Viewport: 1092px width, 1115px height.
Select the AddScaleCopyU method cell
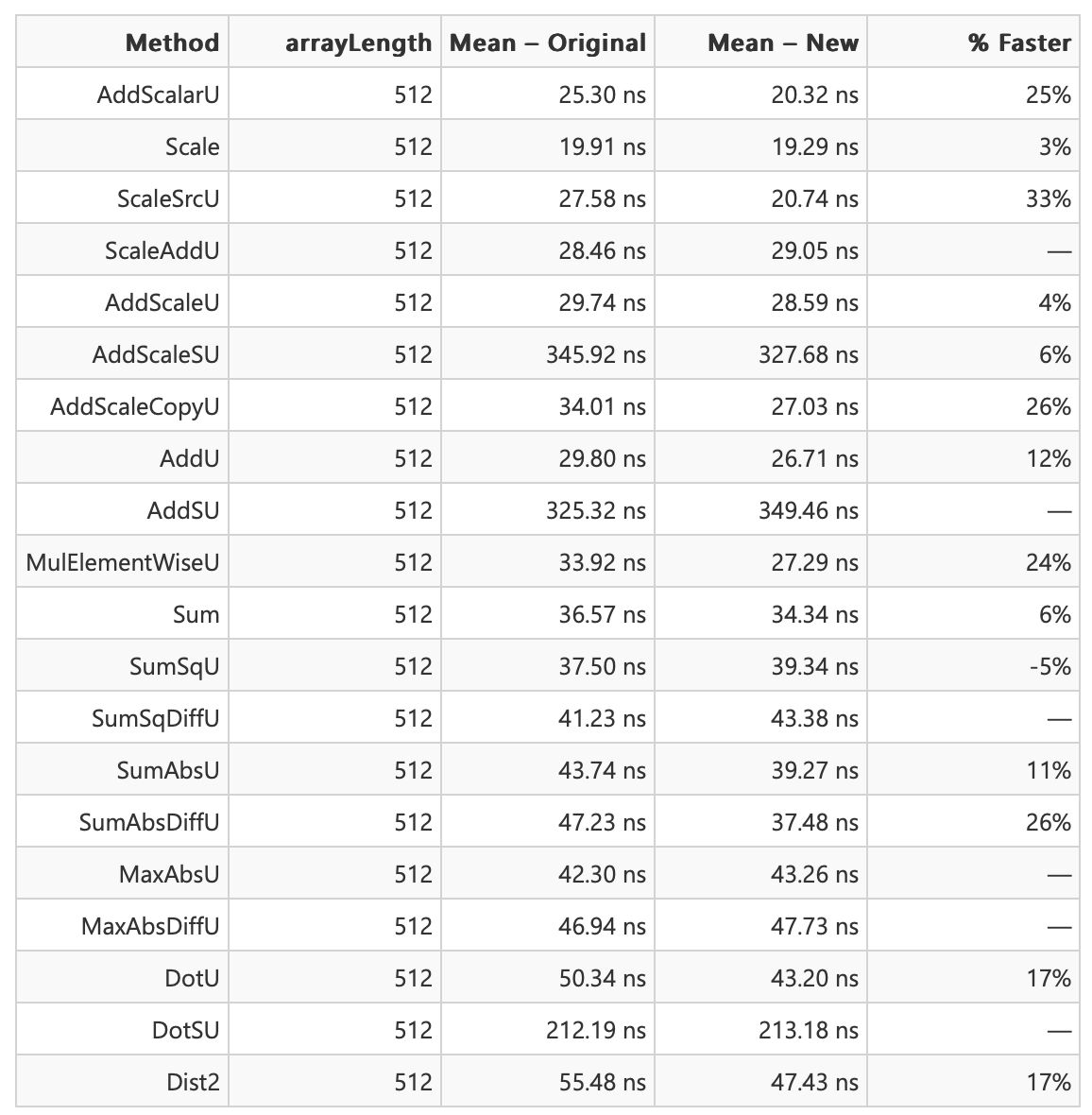[135, 406]
